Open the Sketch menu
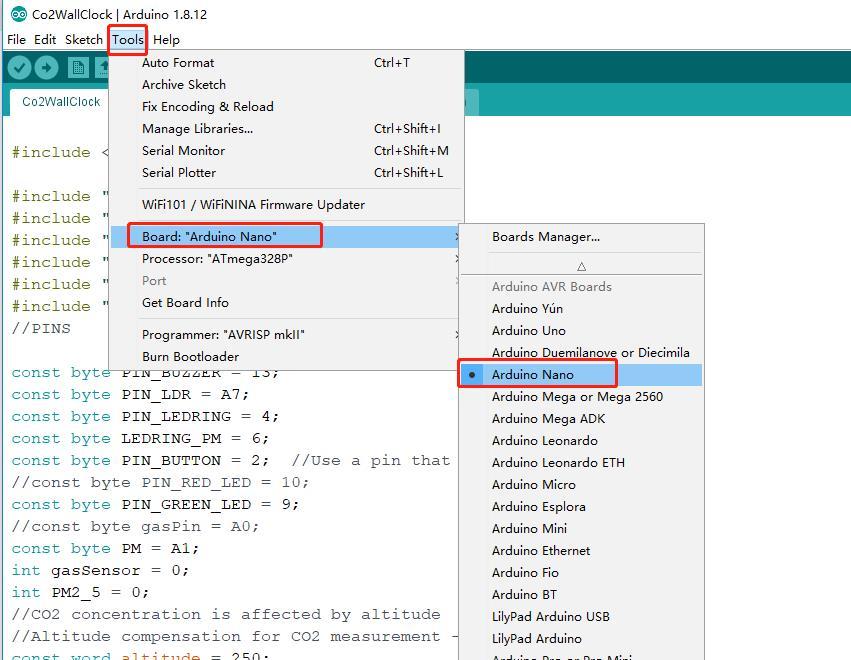851x660 pixels. tap(84, 40)
